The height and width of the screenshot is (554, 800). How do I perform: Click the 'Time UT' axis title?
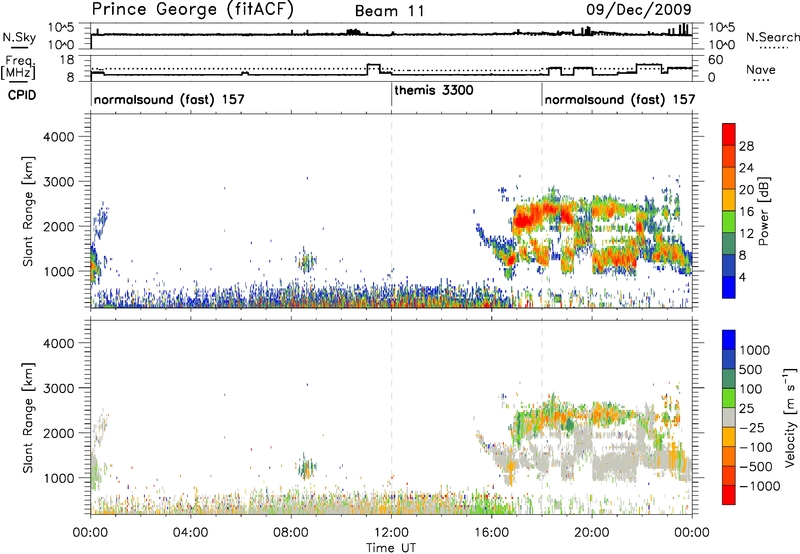pos(391,548)
